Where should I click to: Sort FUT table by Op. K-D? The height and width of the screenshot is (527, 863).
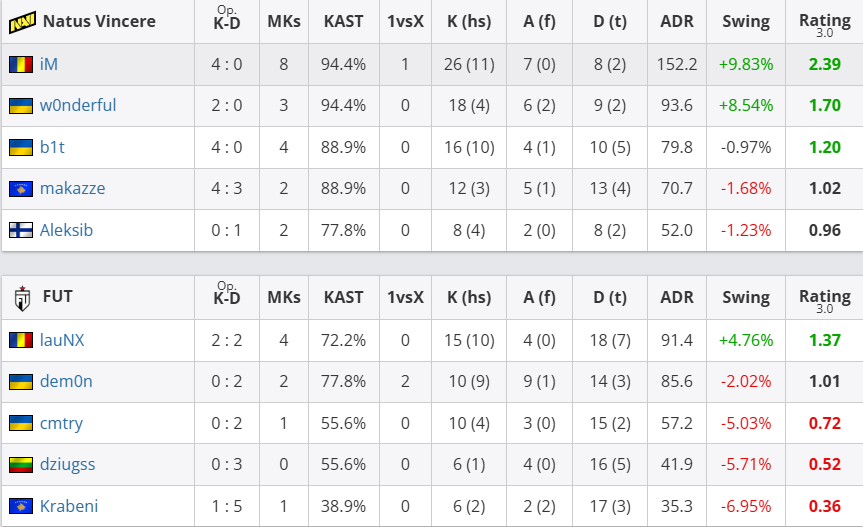(227, 298)
